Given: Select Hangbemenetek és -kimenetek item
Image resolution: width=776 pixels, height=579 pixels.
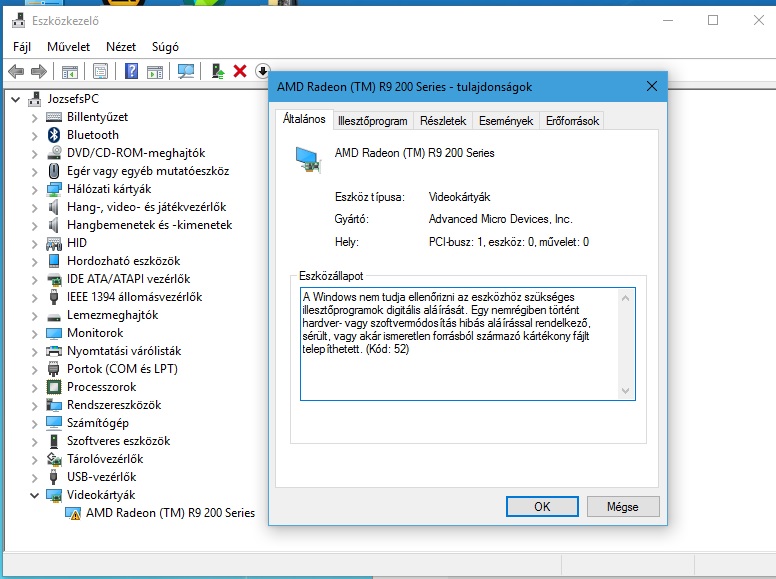Looking at the screenshot, I should [x=149, y=225].
